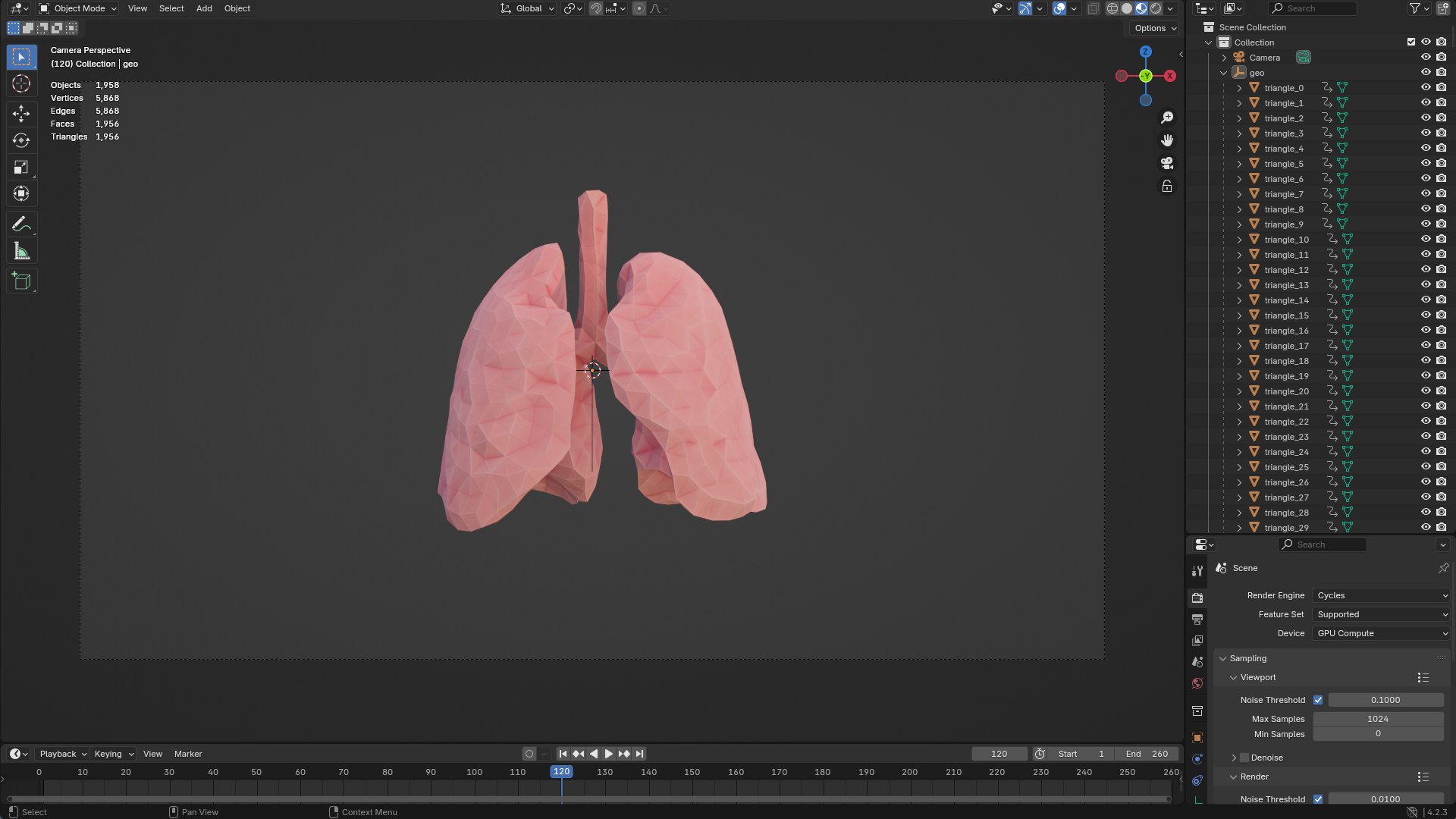
Task: Click the pan view hand icon
Action: [x=1167, y=140]
